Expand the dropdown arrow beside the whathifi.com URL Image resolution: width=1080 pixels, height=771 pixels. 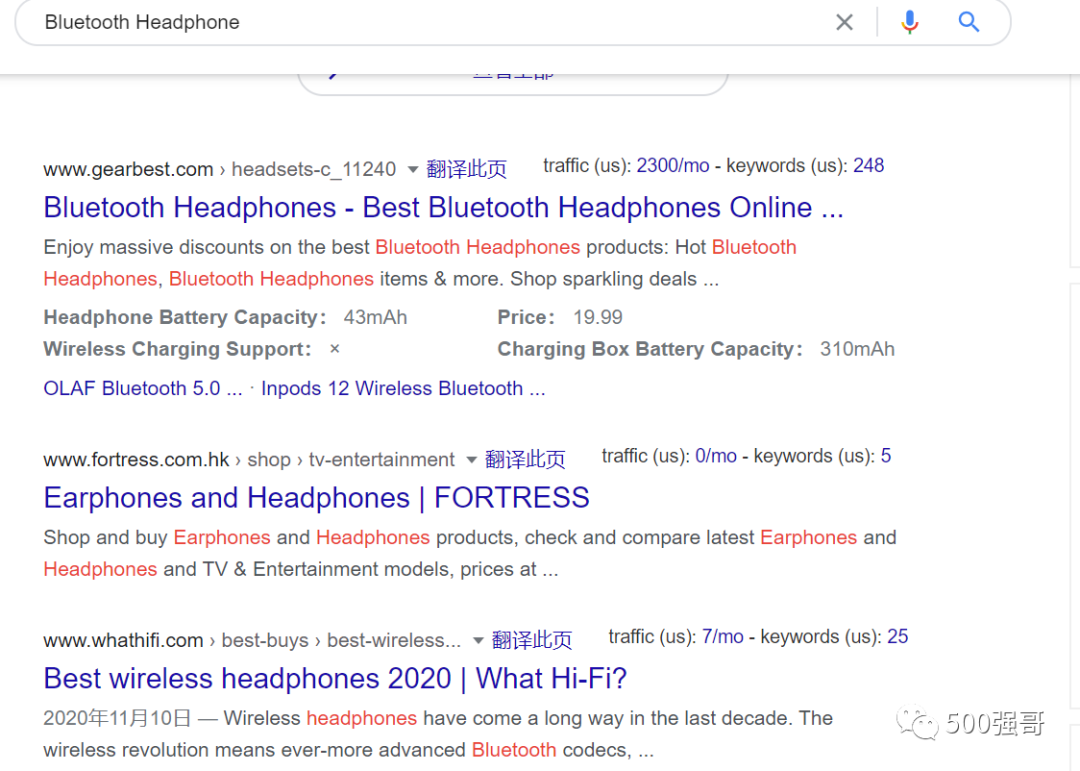[x=478, y=641]
